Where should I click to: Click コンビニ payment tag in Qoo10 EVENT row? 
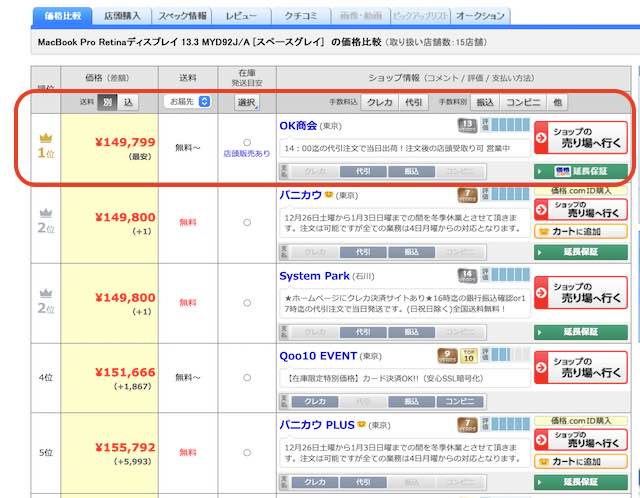tap(460, 402)
